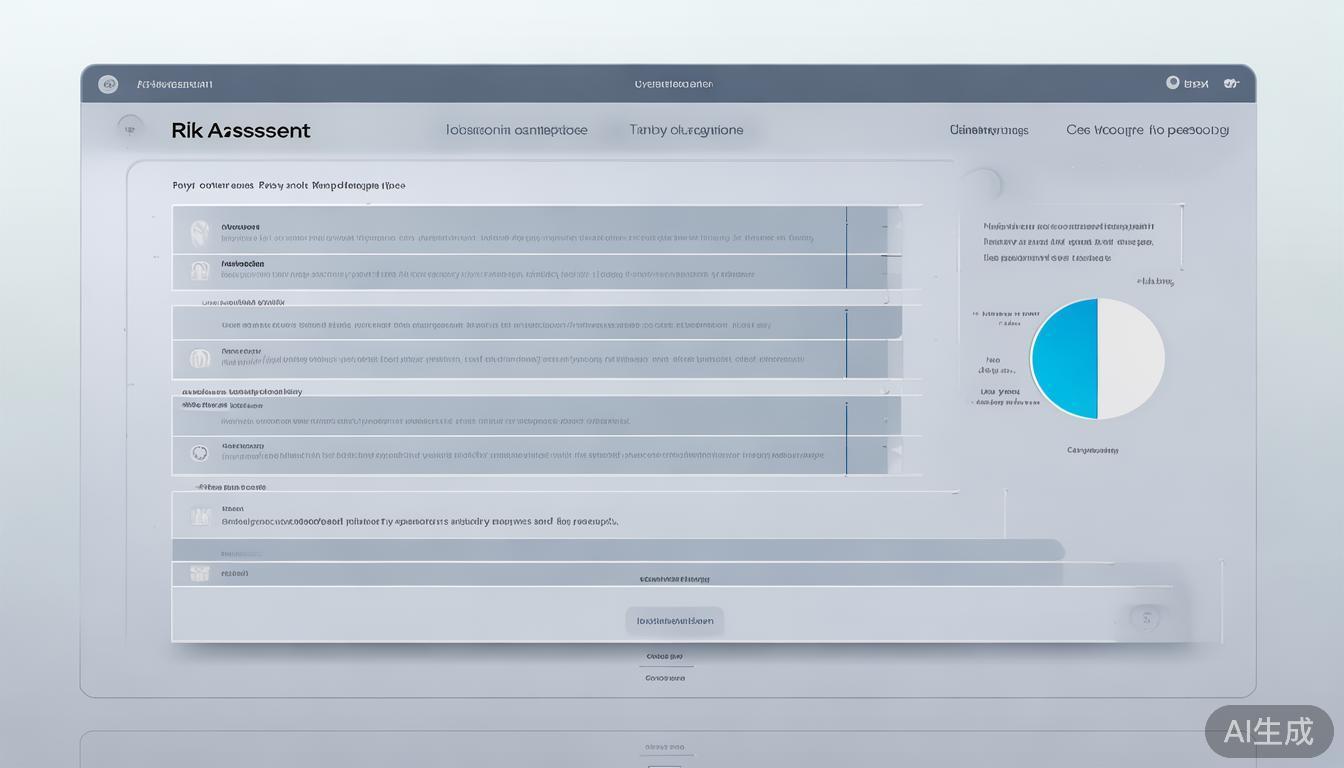Viewport: 1344px width, 768px height.
Task: Click the circular icon left of Rik Assessment heading
Action: tap(129, 127)
